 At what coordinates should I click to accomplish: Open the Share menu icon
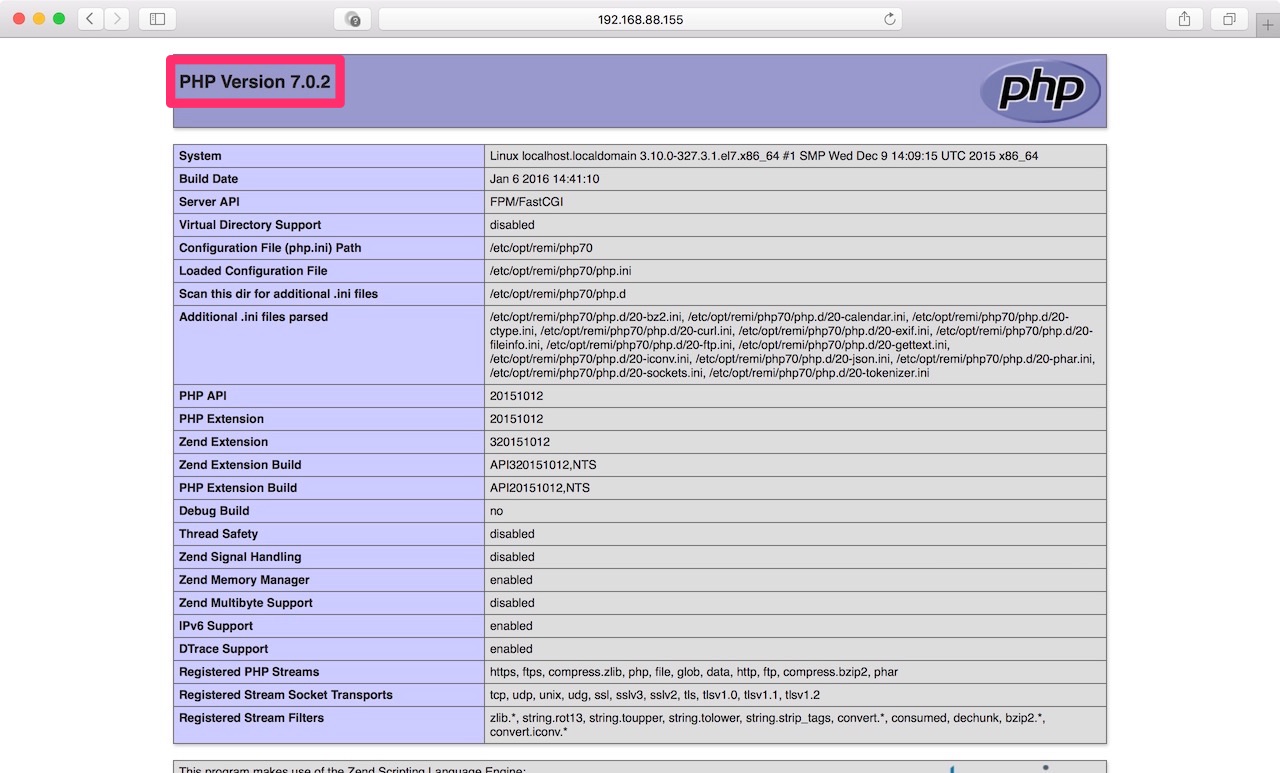click(x=1184, y=19)
